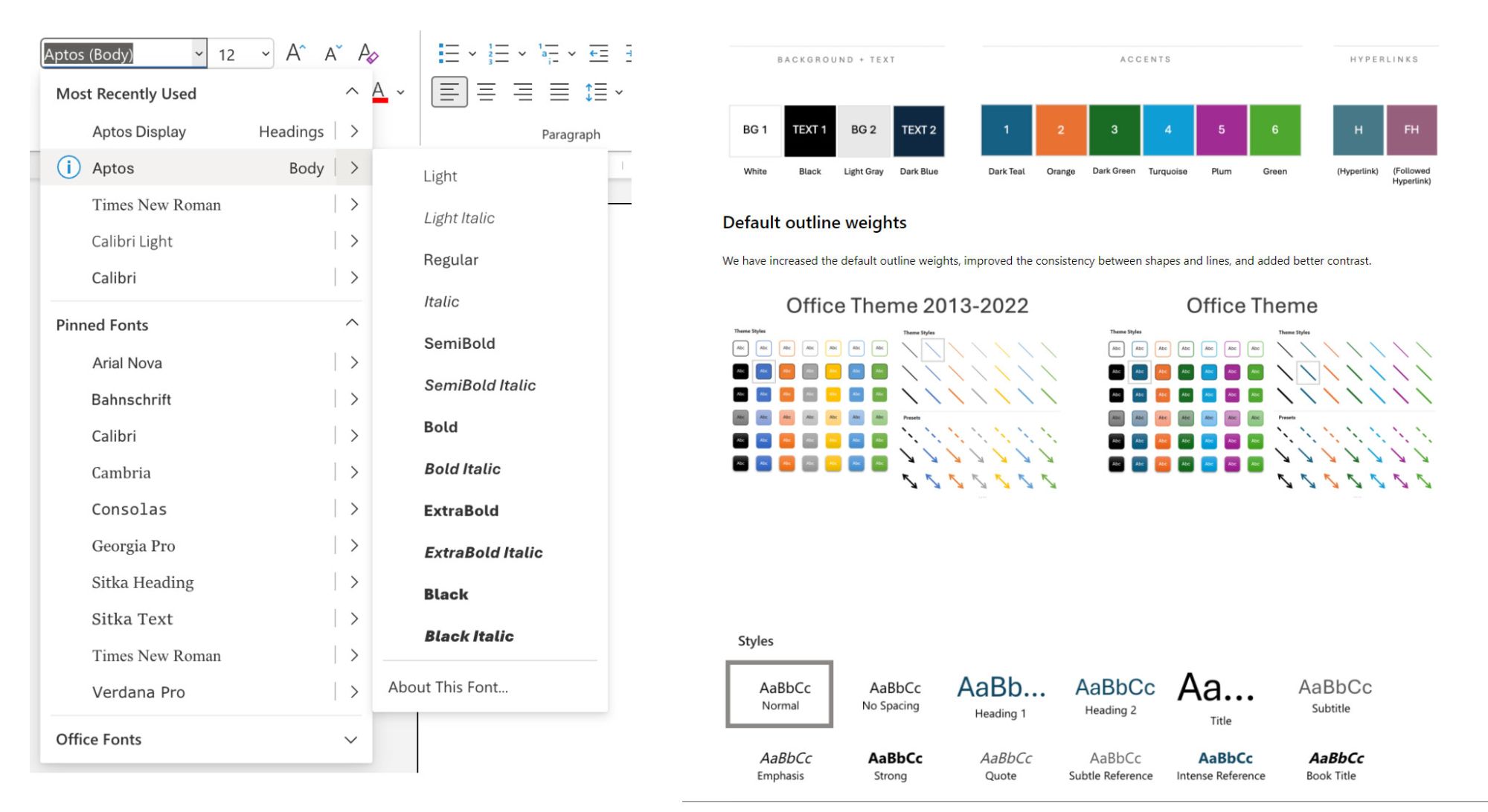
Task: Apply the No Spacing style
Action: [x=891, y=695]
